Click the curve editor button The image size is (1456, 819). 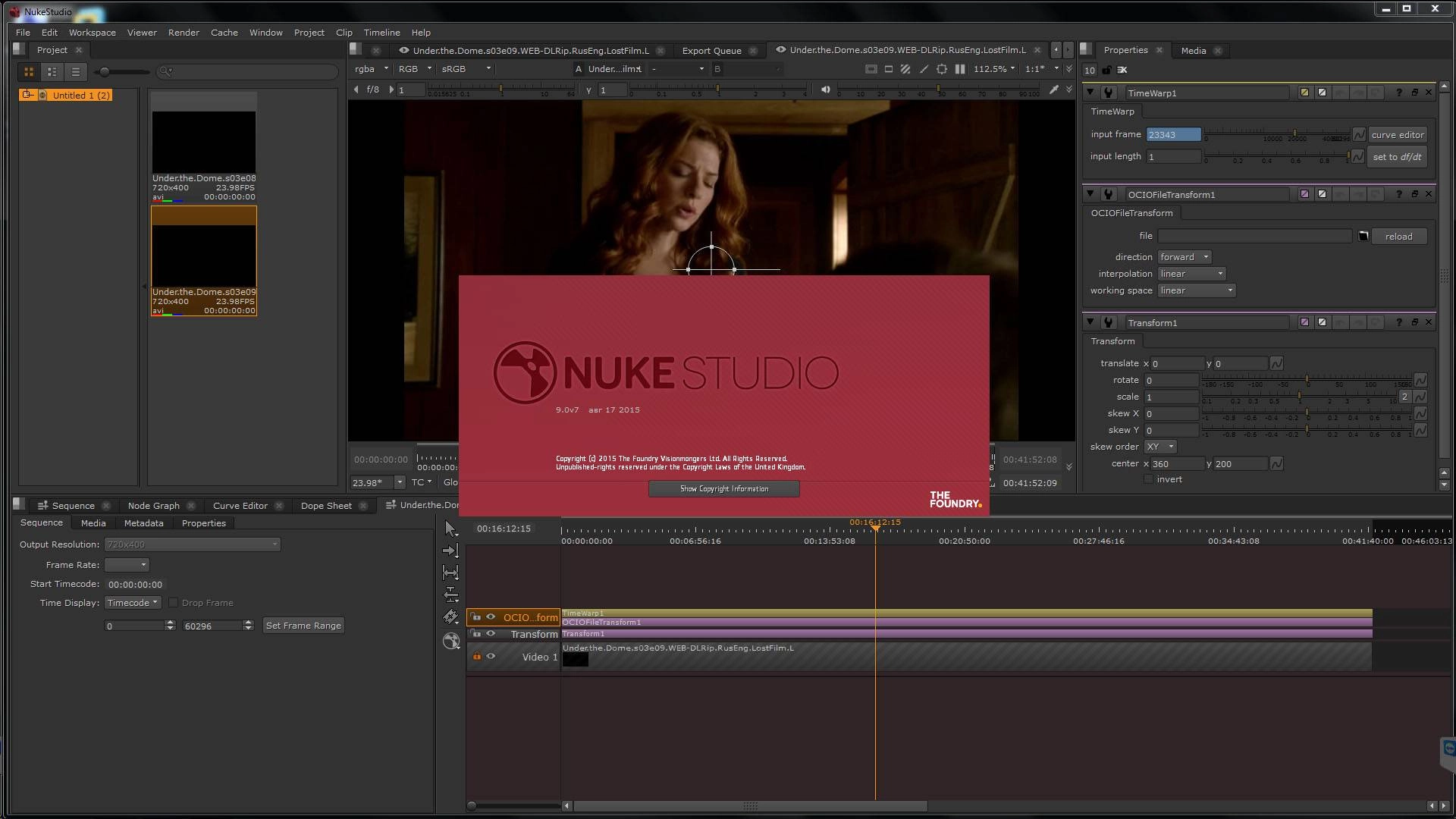(1398, 135)
